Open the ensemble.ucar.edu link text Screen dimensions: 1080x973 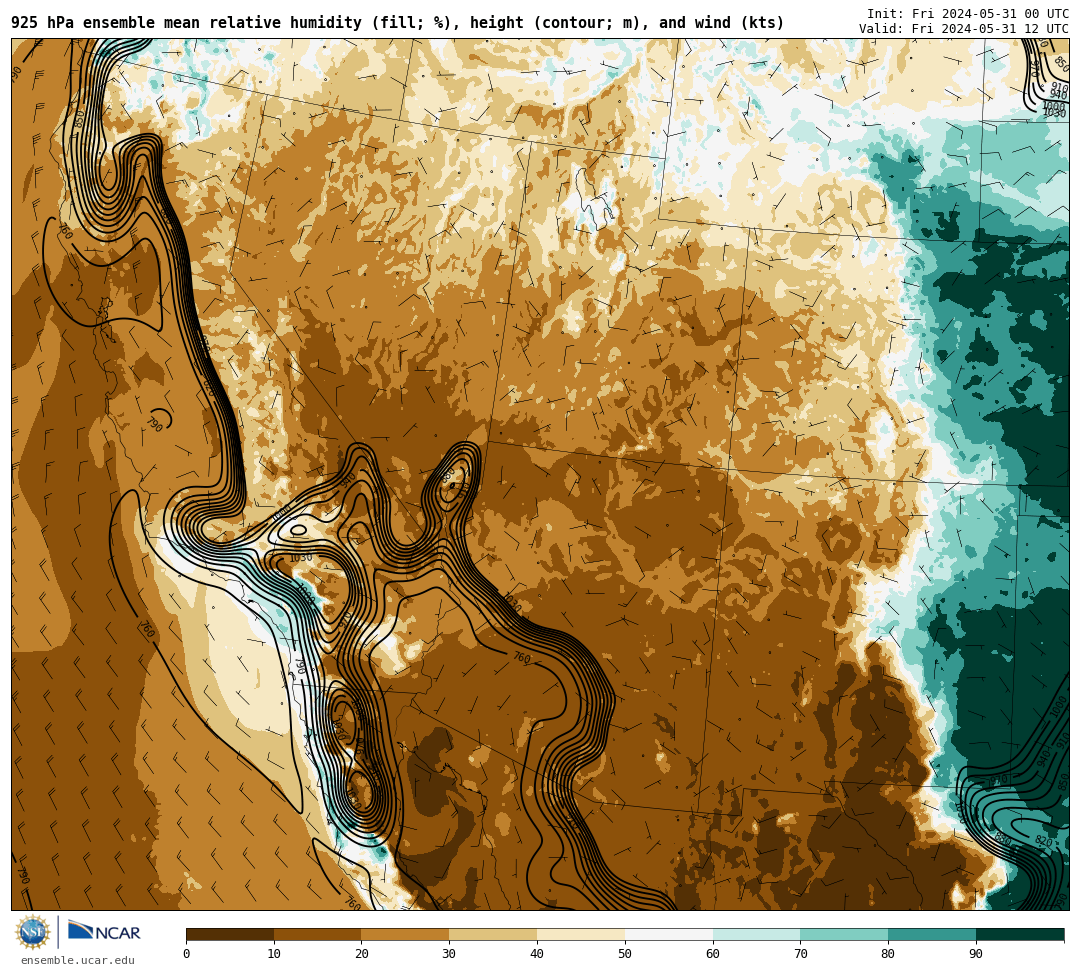coord(78,960)
